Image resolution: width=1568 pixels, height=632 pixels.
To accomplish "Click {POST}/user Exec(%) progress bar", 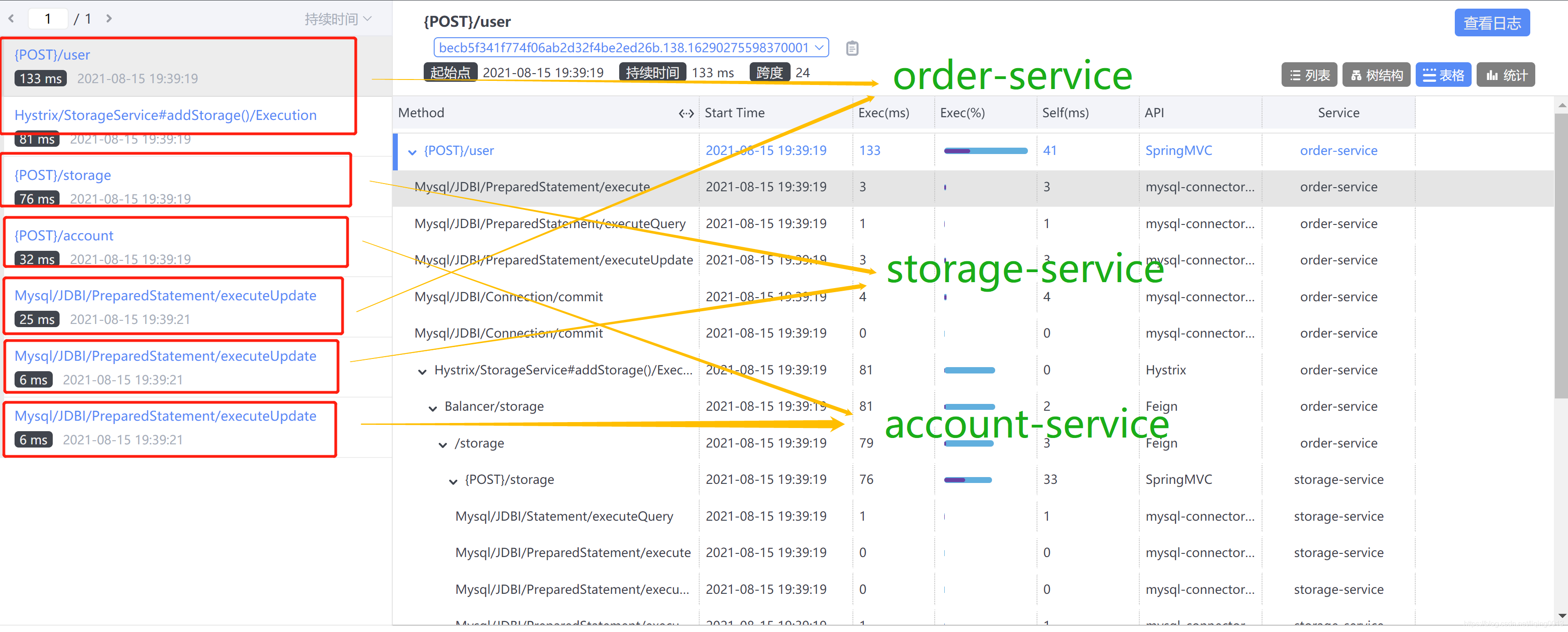I will point(986,151).
